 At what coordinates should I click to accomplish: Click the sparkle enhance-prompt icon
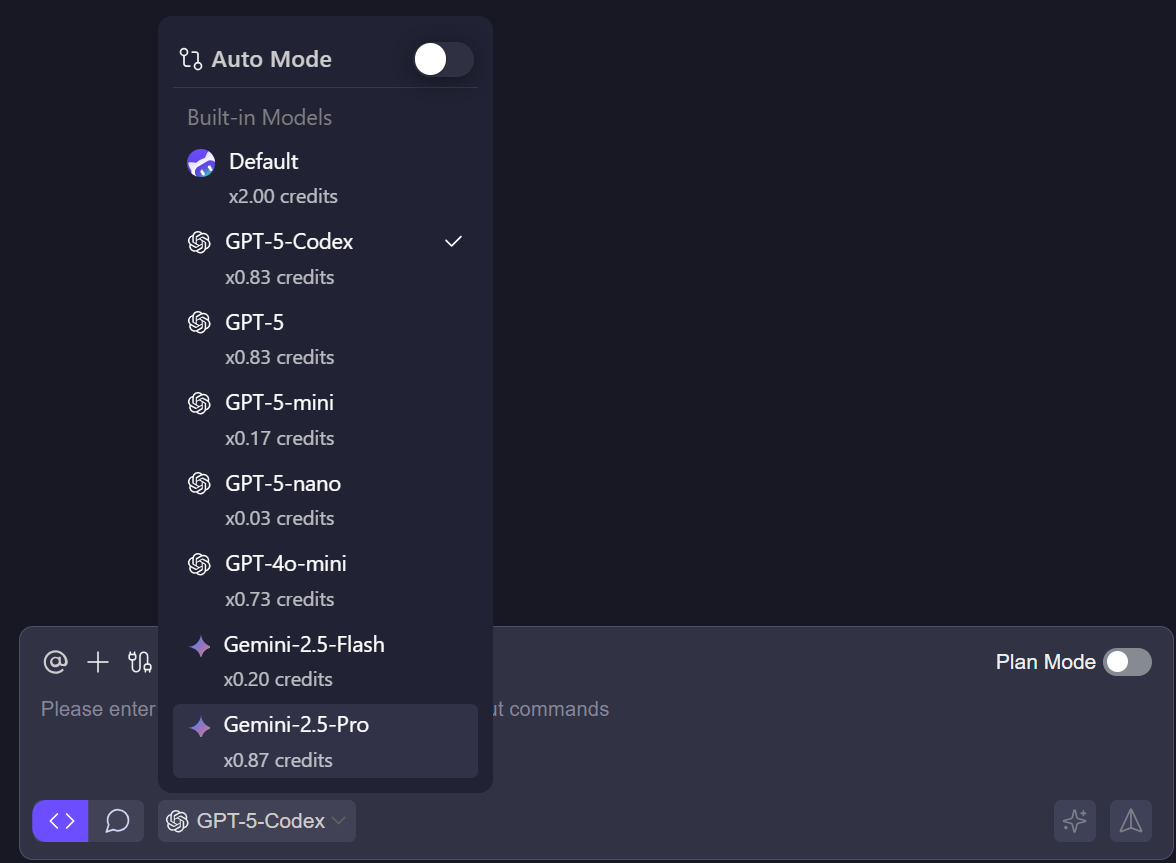tap(1075, 821)
